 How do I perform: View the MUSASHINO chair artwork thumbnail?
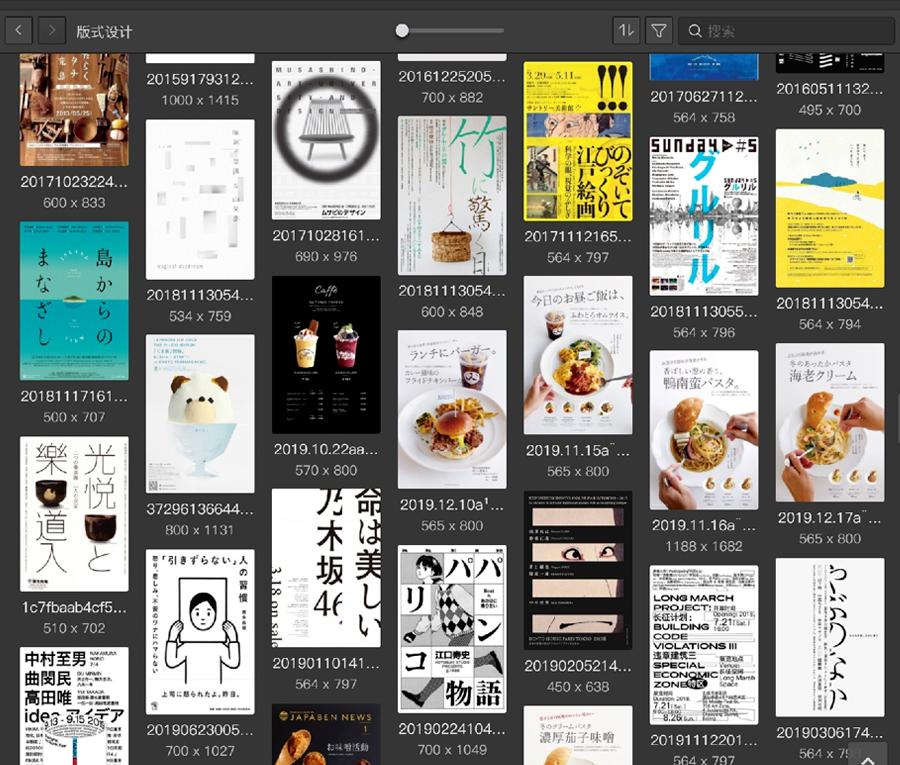point(326,140)
